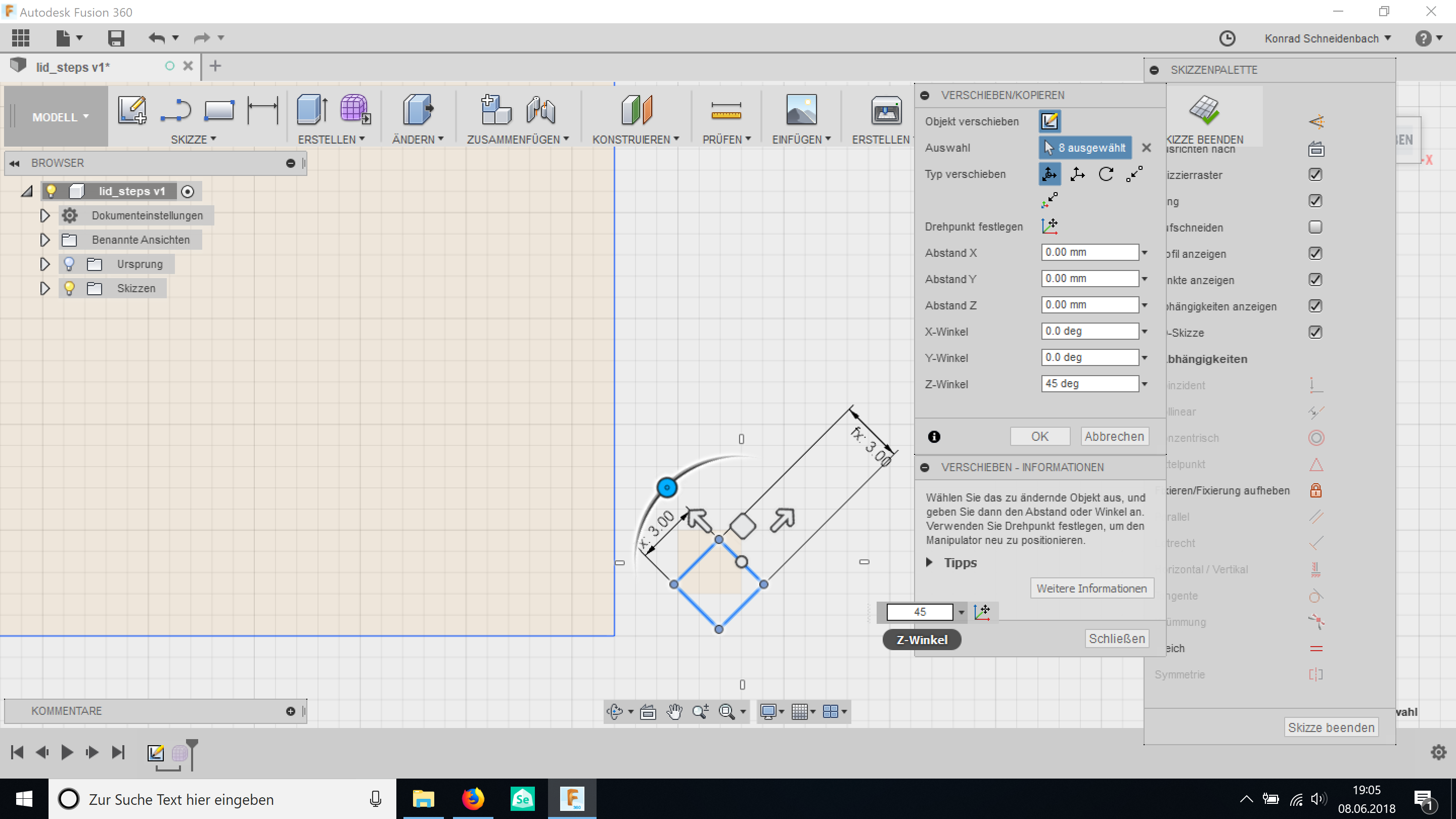1456x819 pixels.
Task: Select the Joint assemble icon
Action: [x=540, y=109]
